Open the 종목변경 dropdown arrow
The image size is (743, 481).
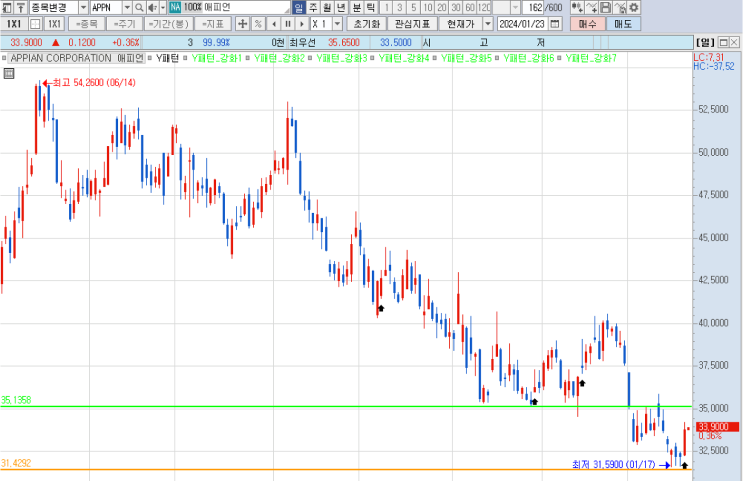(x=83, y=7)
